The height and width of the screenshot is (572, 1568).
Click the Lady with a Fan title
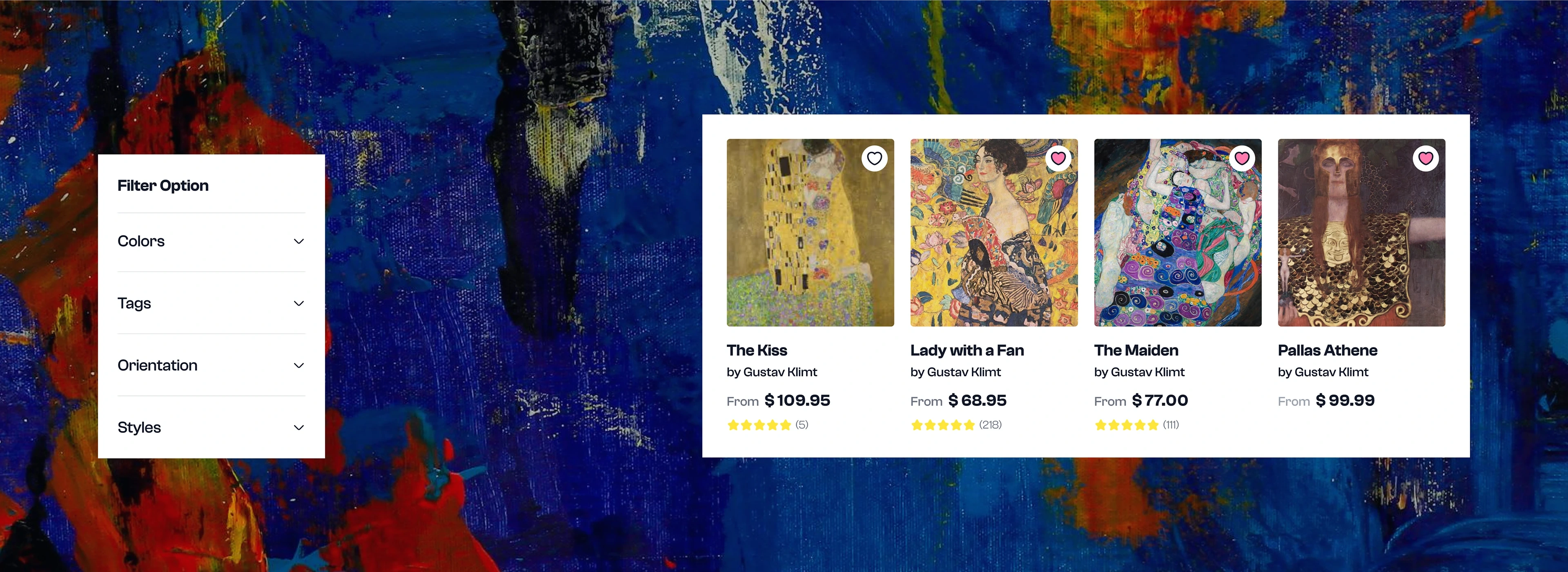(967, 350)
